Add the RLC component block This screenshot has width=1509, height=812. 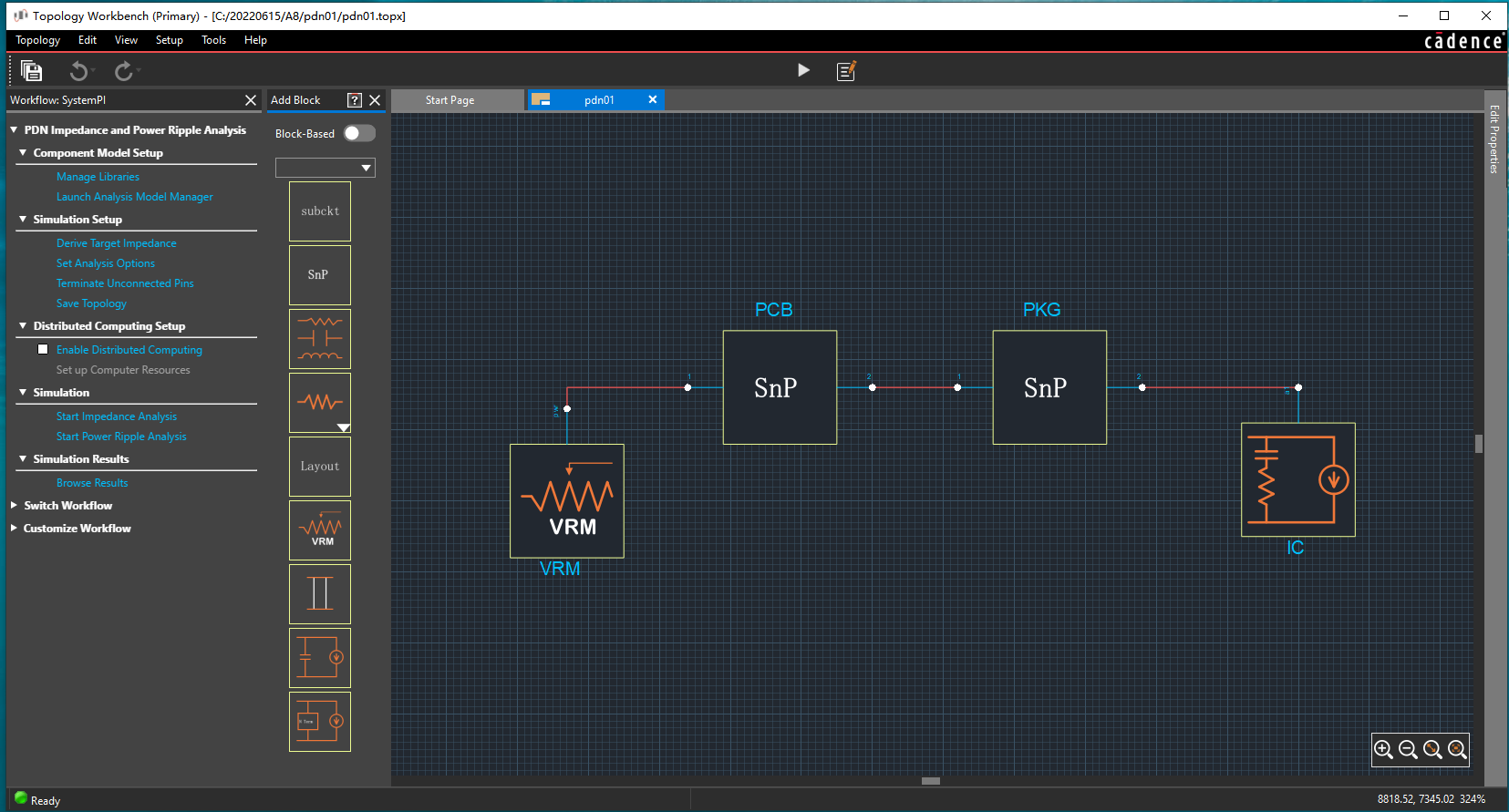(320, 339)
